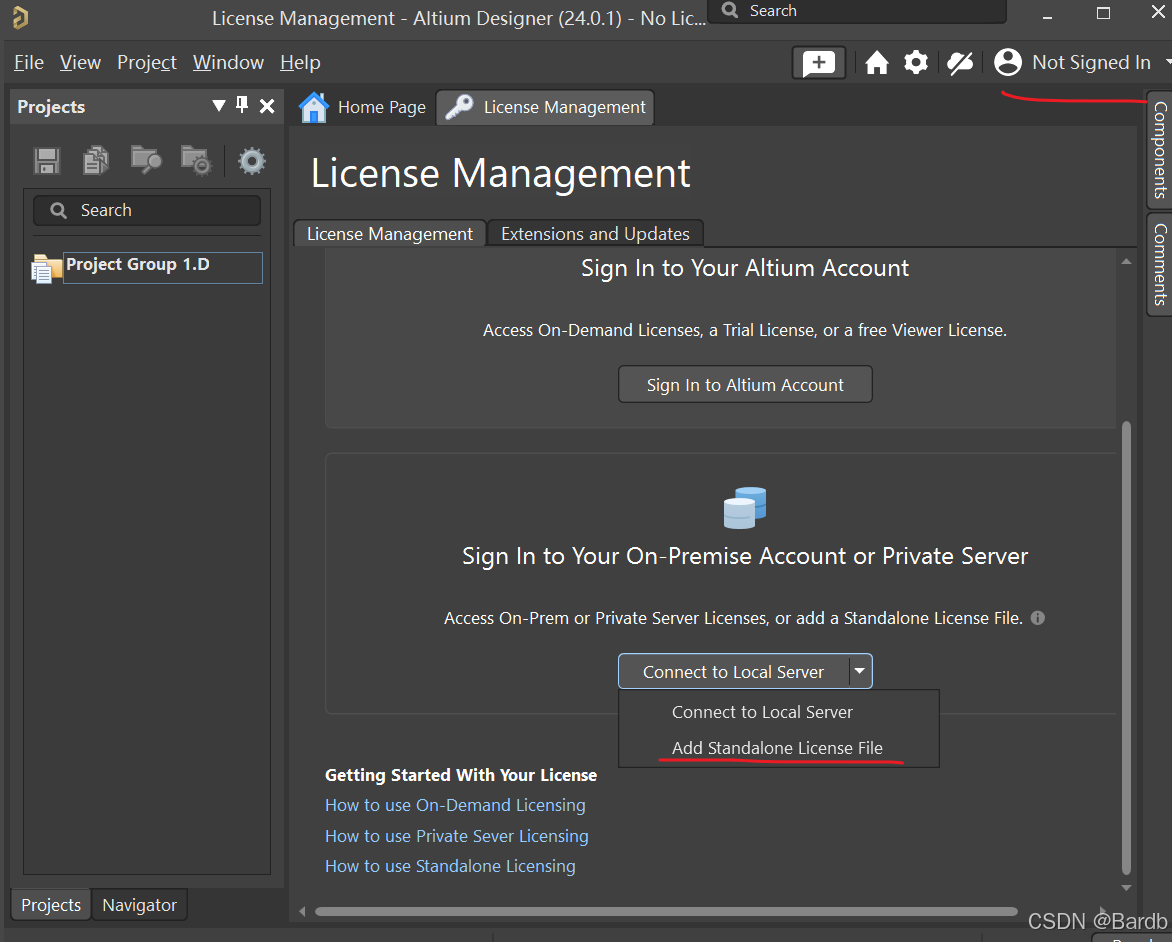The width and height of the screenshot is (1172, 942).
Task: Click the title bar Search field
Action: (857, 10)
